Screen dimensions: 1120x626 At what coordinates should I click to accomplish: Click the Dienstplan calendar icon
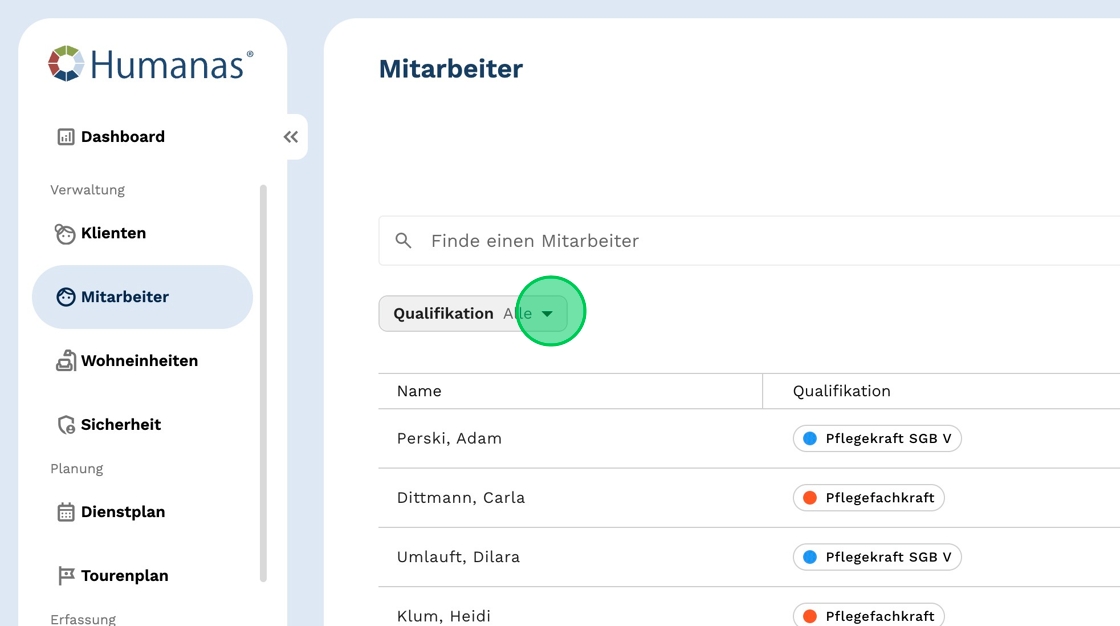66,512
